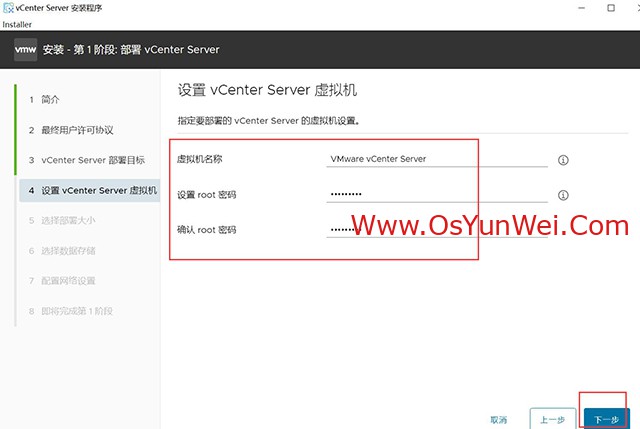Focus the 设置 root 密码 field

tap(437, 194)
